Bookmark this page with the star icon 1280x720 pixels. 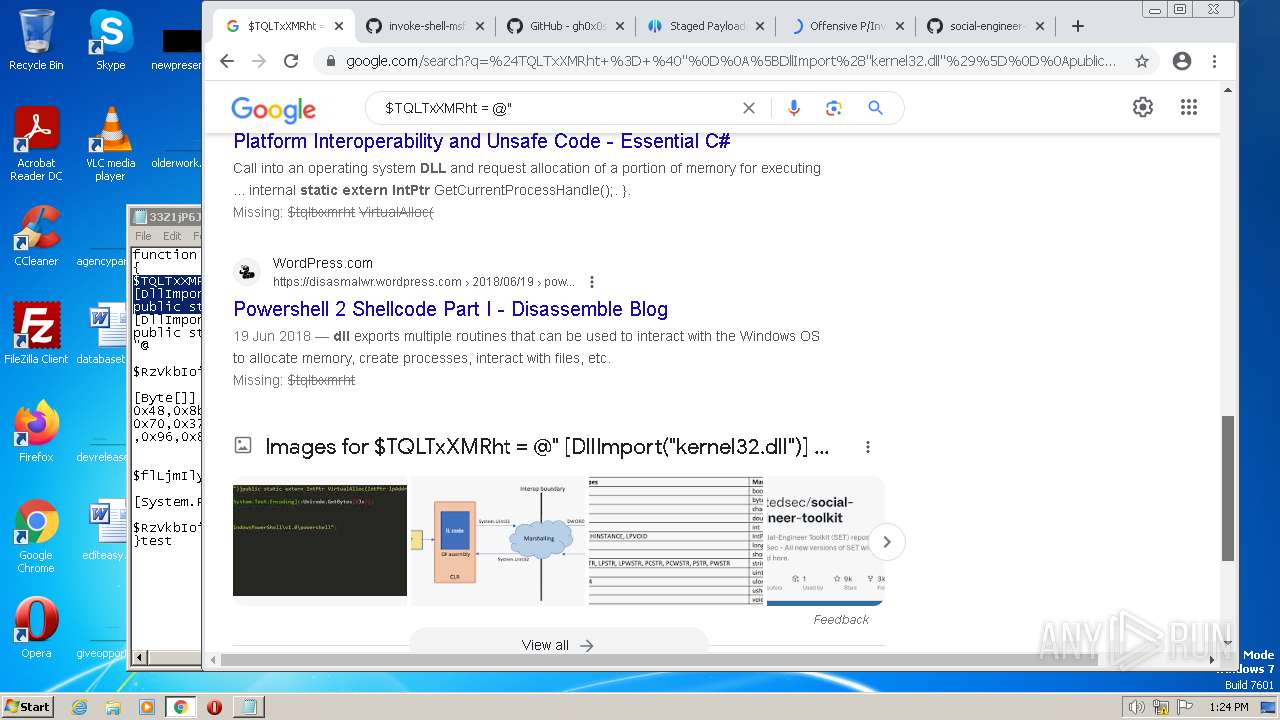pos(1142,61)
